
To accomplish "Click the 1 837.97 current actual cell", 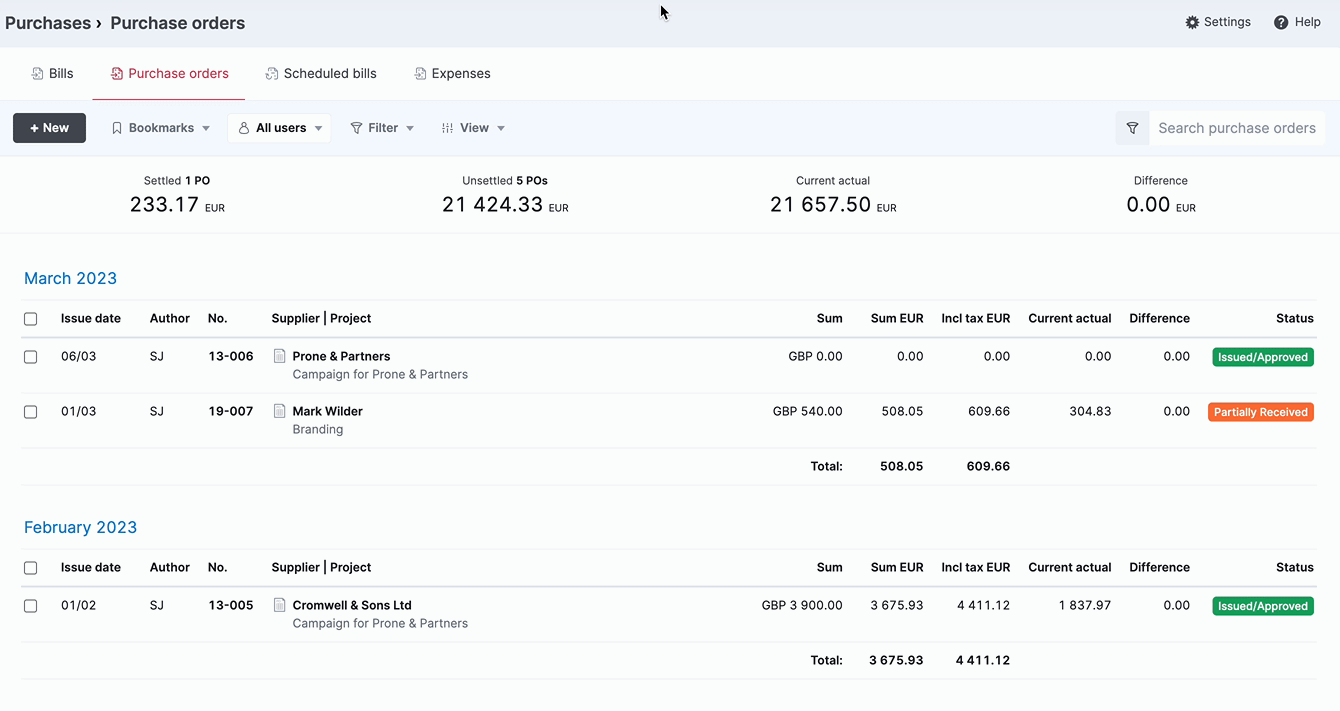I will click(x=1085, y=605).
